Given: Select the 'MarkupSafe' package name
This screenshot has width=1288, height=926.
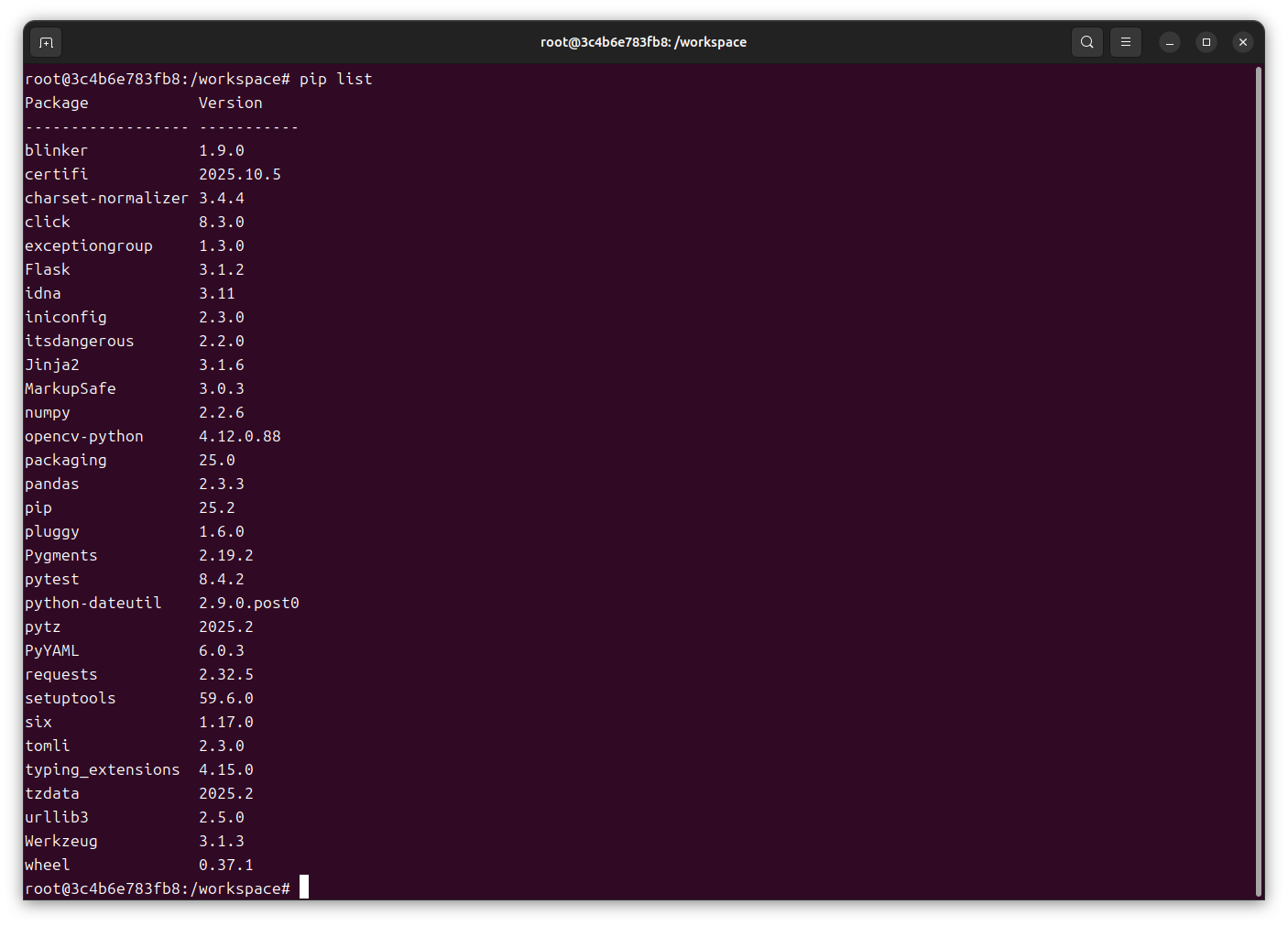Looking at the screenshot, I should [71, 389].
